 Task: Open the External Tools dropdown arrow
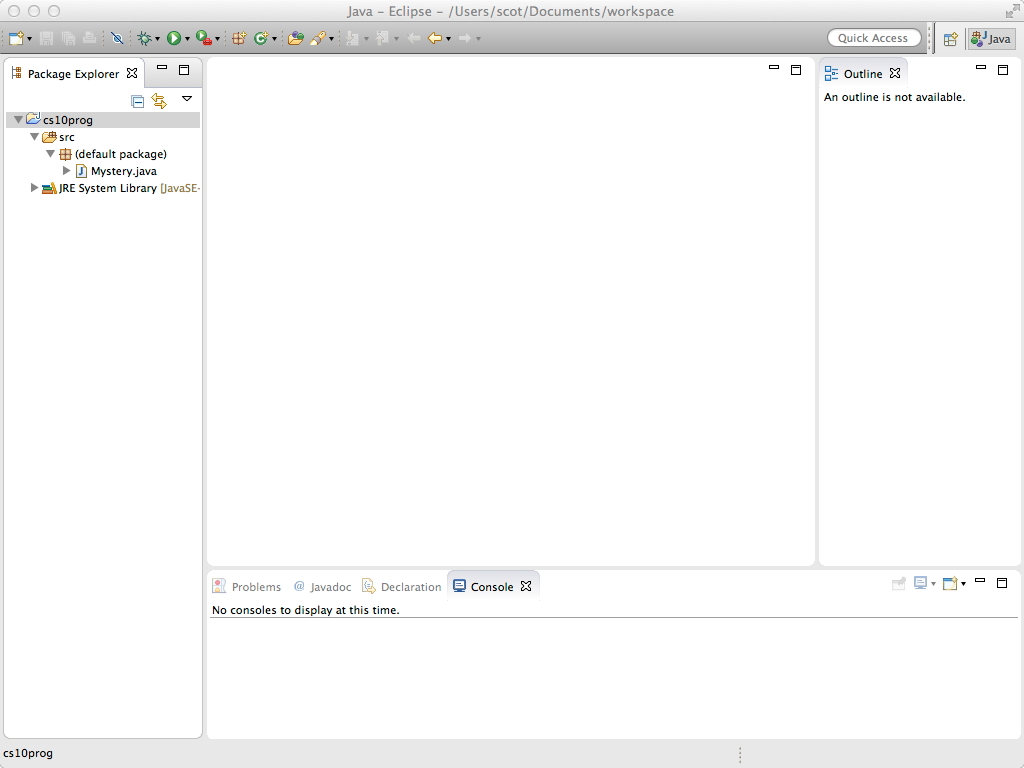(x=217, y=39)
